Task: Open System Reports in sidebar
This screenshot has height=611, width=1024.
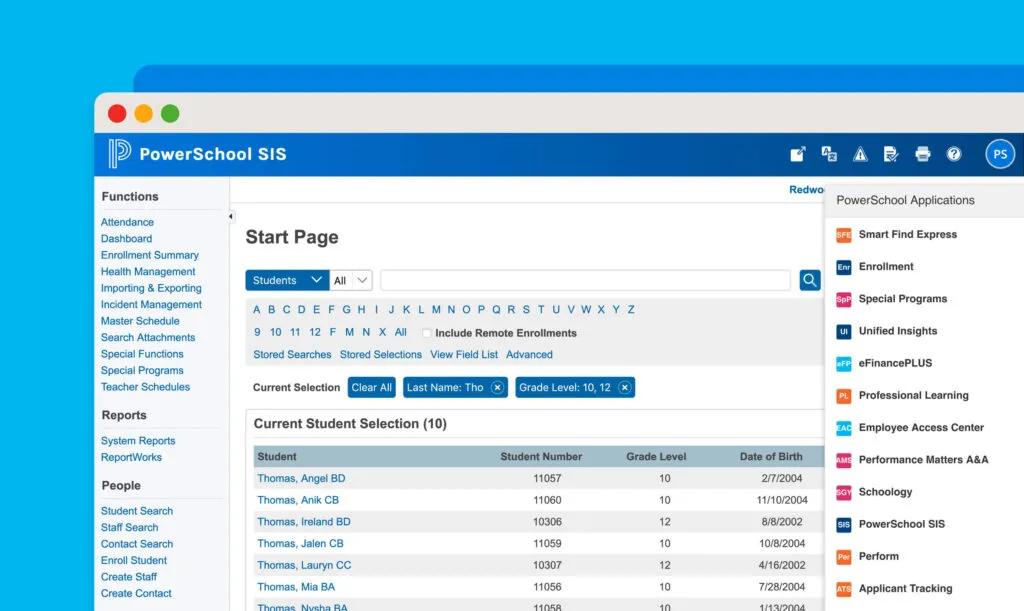Action: coord(138,441)
